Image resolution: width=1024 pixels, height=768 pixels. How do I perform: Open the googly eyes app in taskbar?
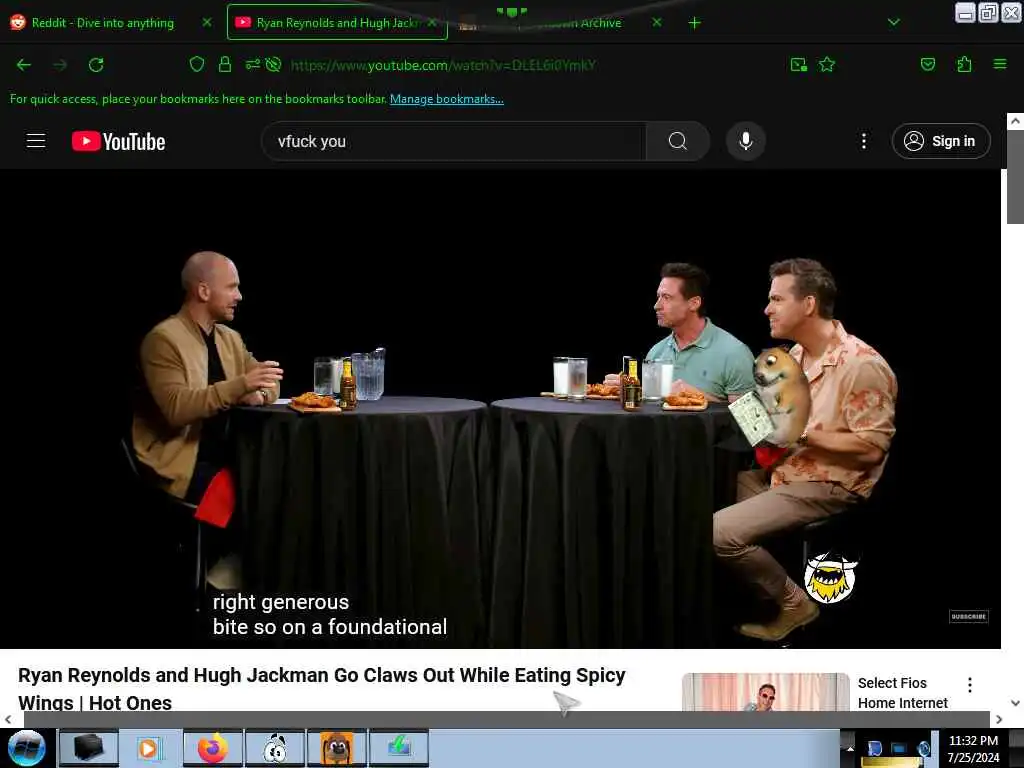click(x=275, y=748)
